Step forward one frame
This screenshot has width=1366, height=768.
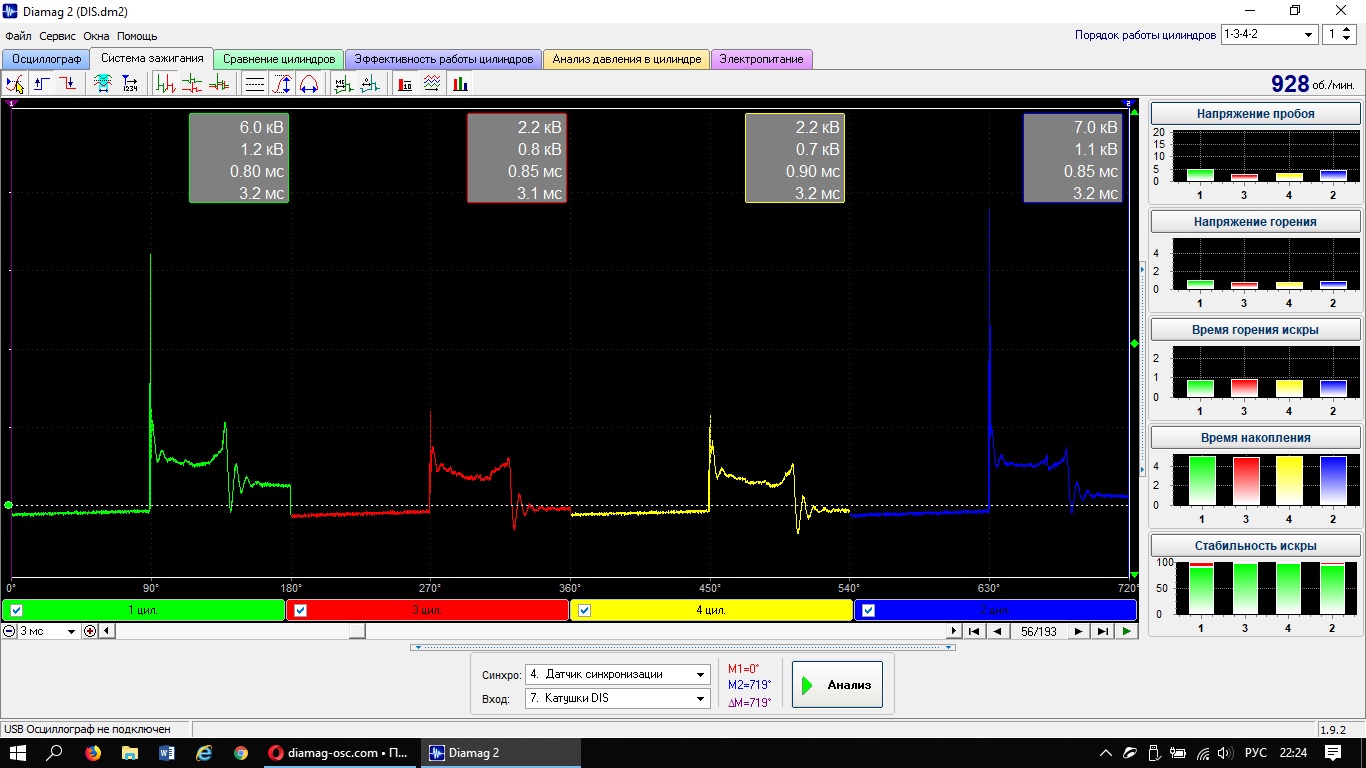tap(1078, 631)
